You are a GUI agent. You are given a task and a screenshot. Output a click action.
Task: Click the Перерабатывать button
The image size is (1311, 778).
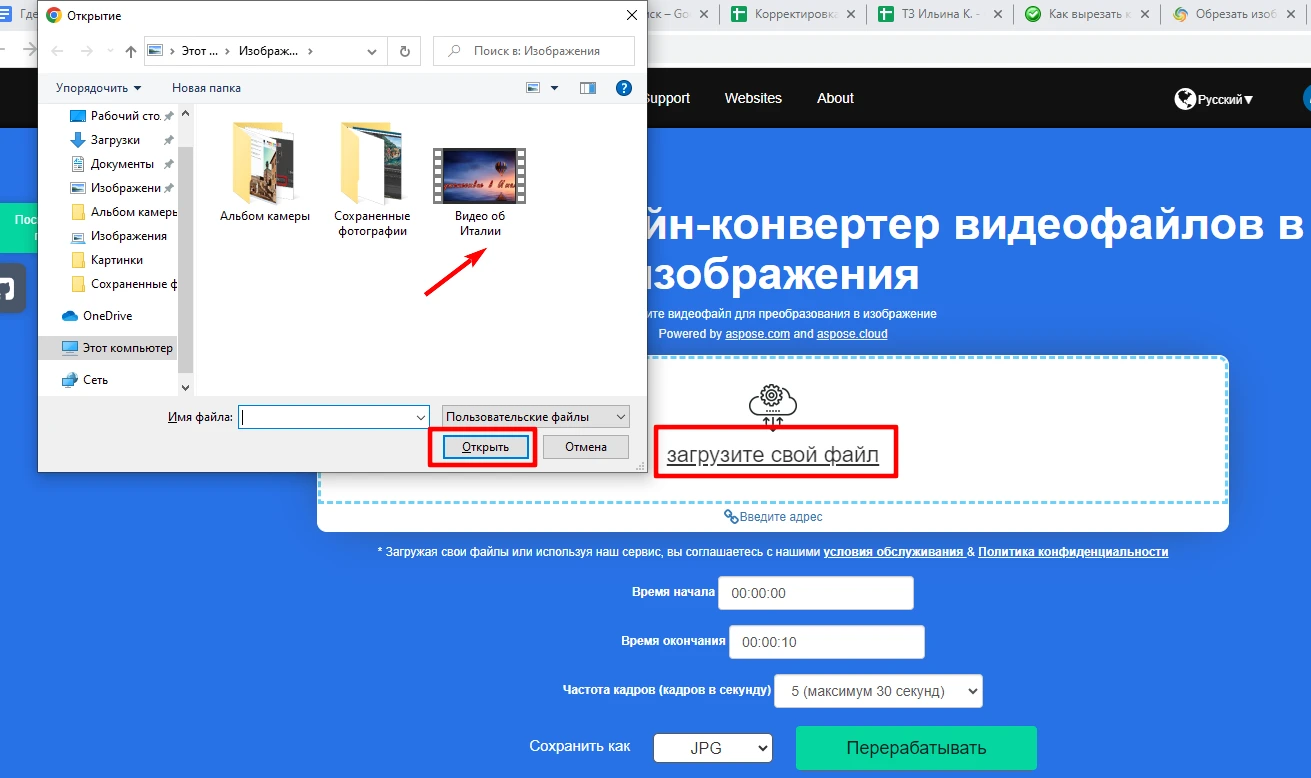[x=915, y=748]
